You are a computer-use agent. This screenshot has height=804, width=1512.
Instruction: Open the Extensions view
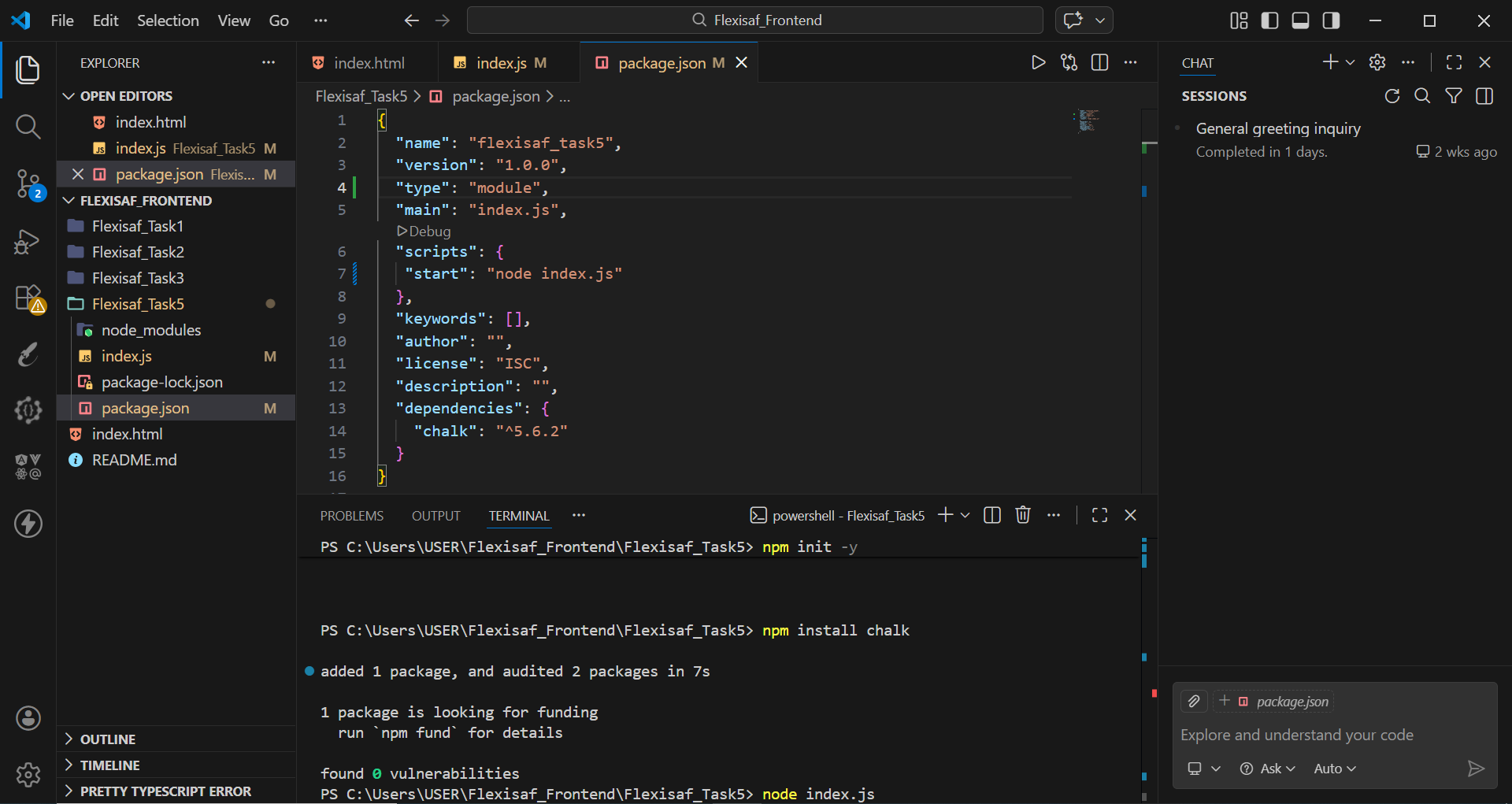point(28,298)
